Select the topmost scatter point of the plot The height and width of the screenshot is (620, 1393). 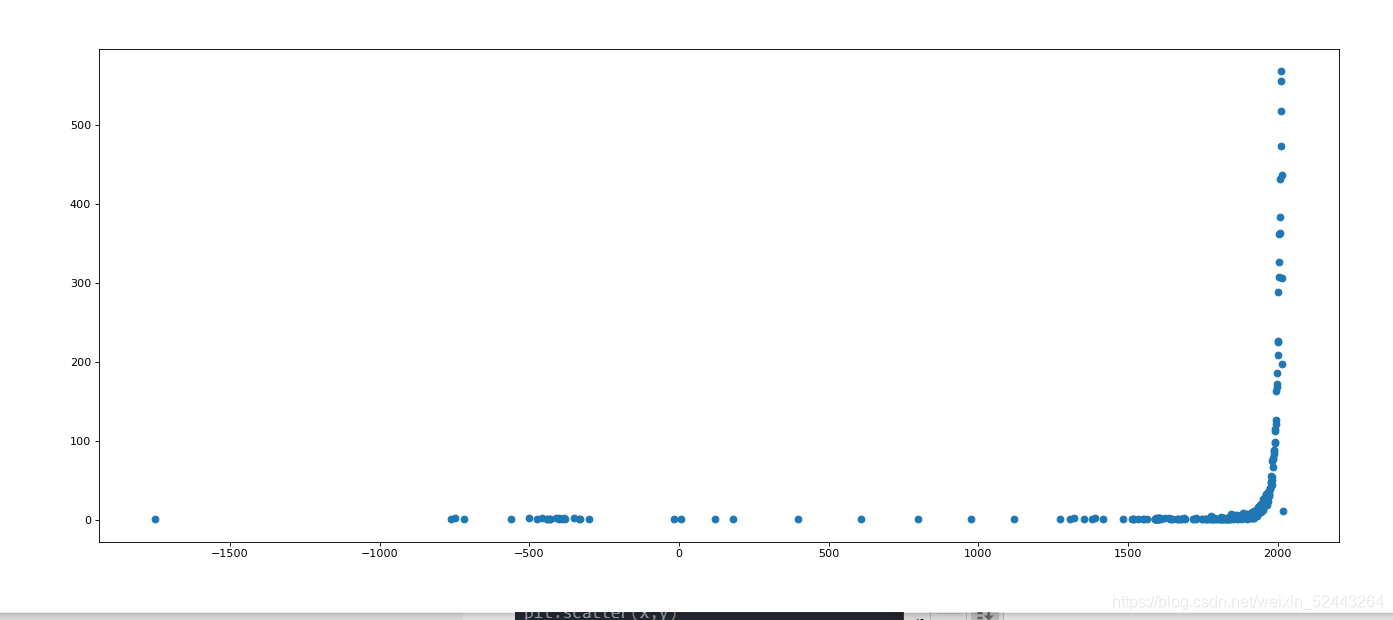[x=1281, y=71]
